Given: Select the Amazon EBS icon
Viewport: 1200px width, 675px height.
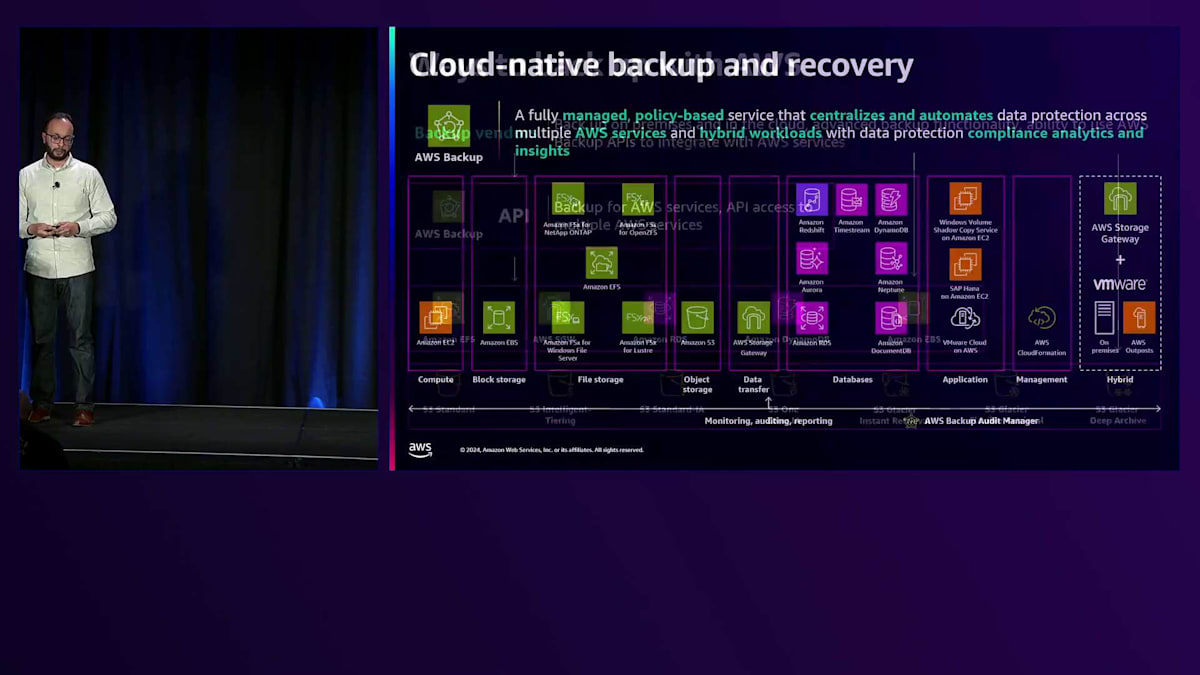Looking at the screenshot, I should 499,317.
